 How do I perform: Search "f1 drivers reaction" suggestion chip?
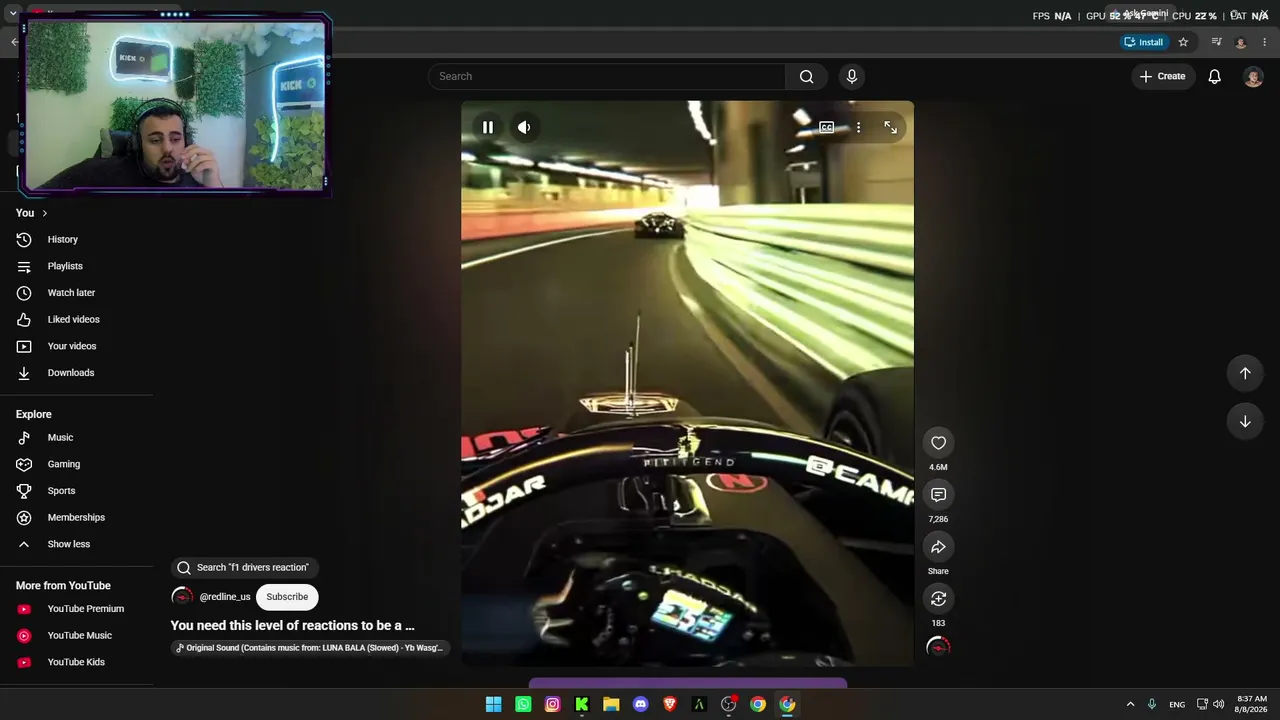(244, 567)
